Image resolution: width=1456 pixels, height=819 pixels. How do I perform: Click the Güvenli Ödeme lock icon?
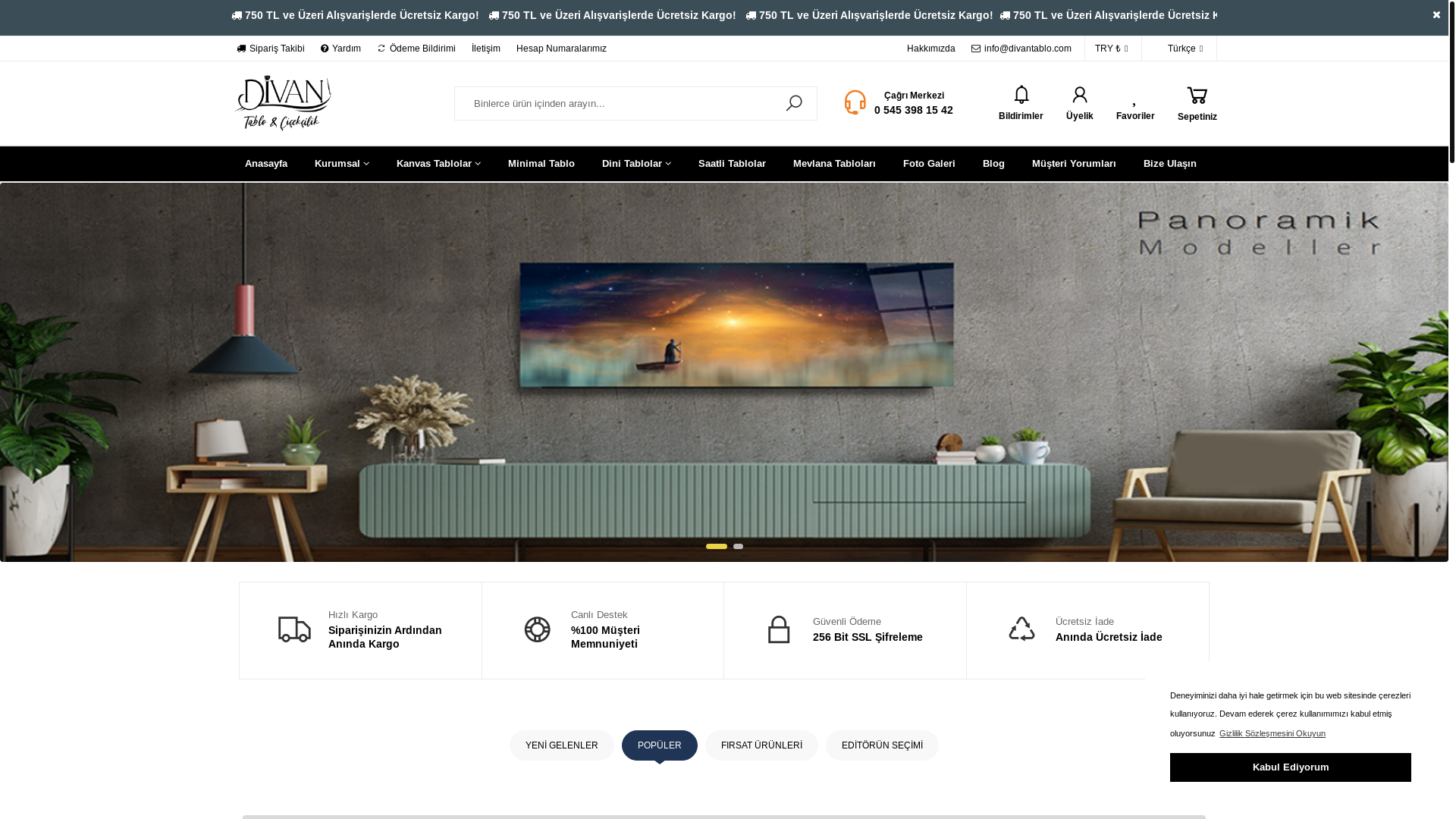coord(779,629)
